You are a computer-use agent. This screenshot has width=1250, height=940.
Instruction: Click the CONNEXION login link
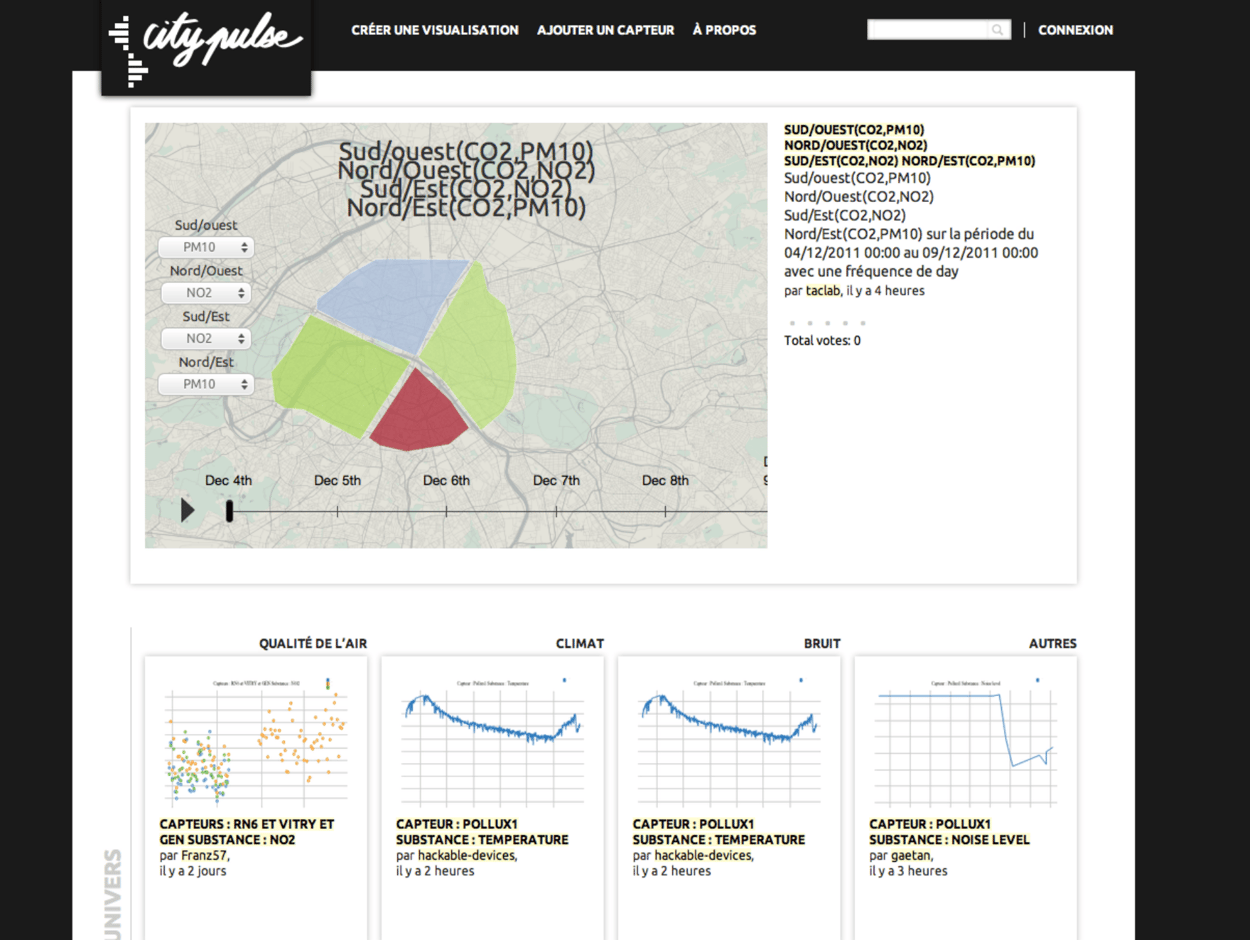click(x=1075, y=30)
